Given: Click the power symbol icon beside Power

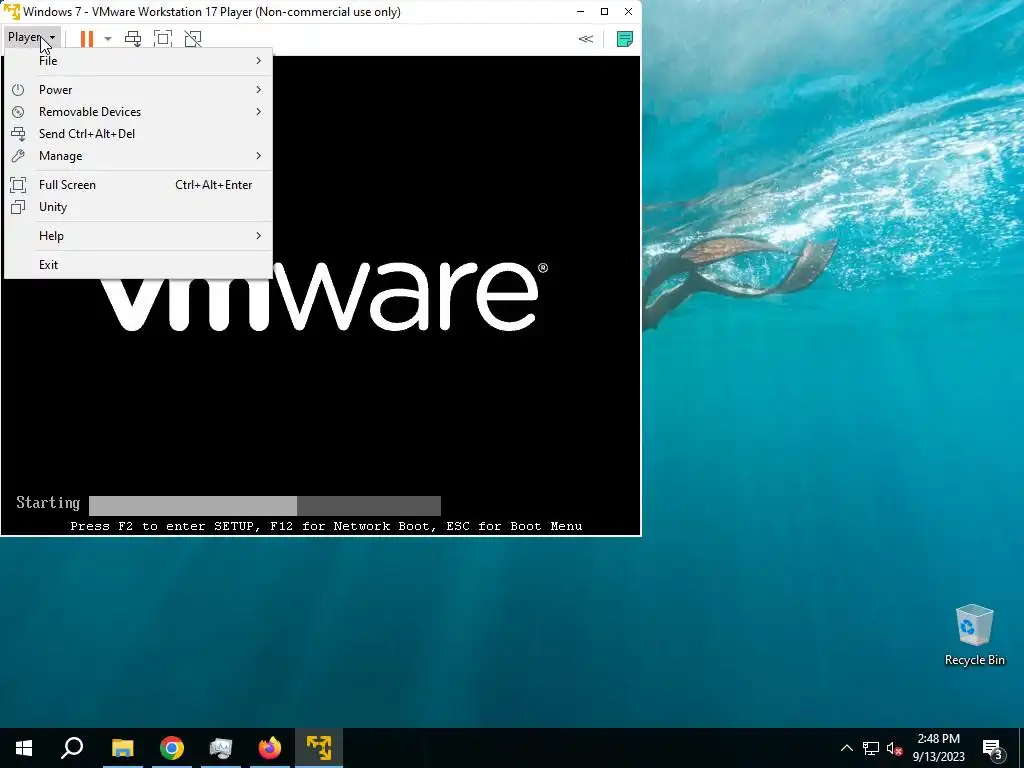Looking at the screenshot, I should 18,89.
